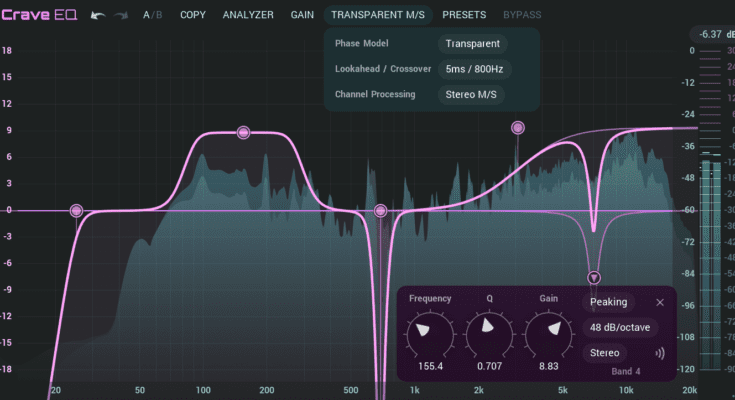Select the low-cut band node near 25 Hz
Viewport: 735px width, 400px height.
point(76,210)
